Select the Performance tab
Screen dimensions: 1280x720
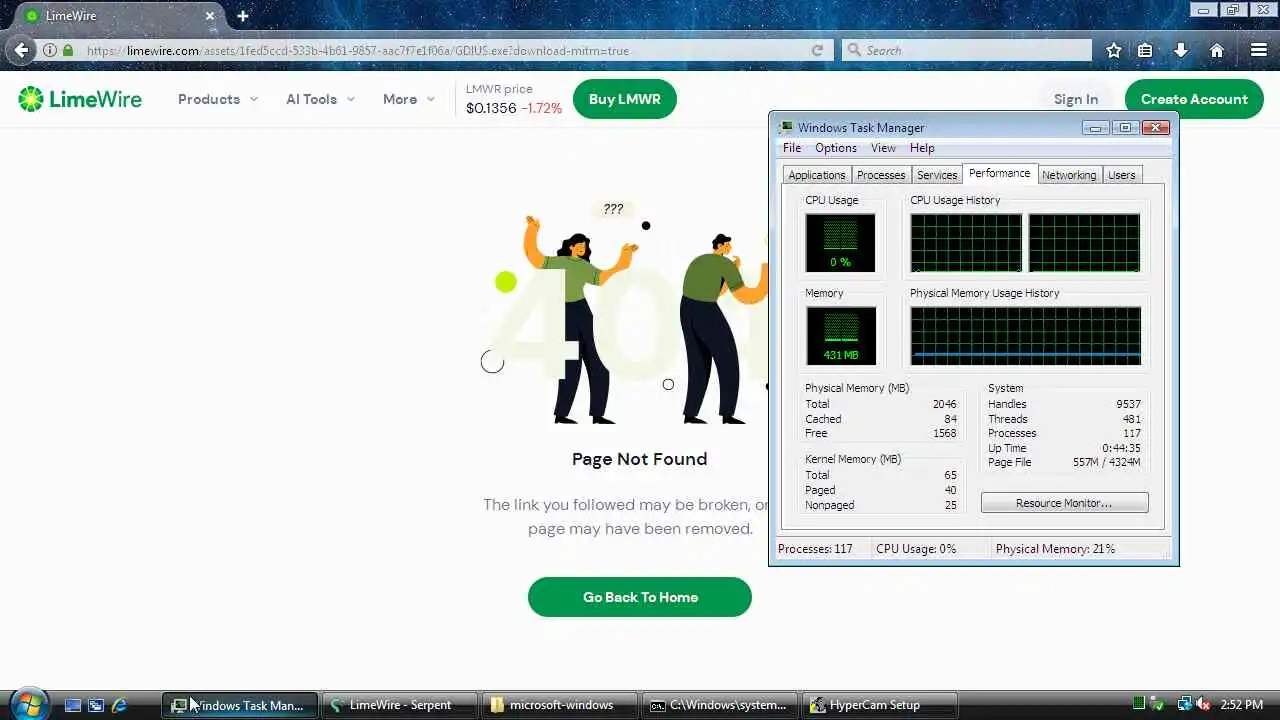(x=999, y=173)
